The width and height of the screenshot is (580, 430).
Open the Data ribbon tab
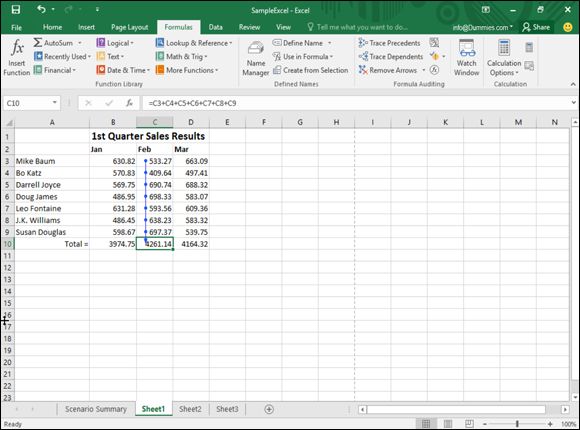point(215,27)
